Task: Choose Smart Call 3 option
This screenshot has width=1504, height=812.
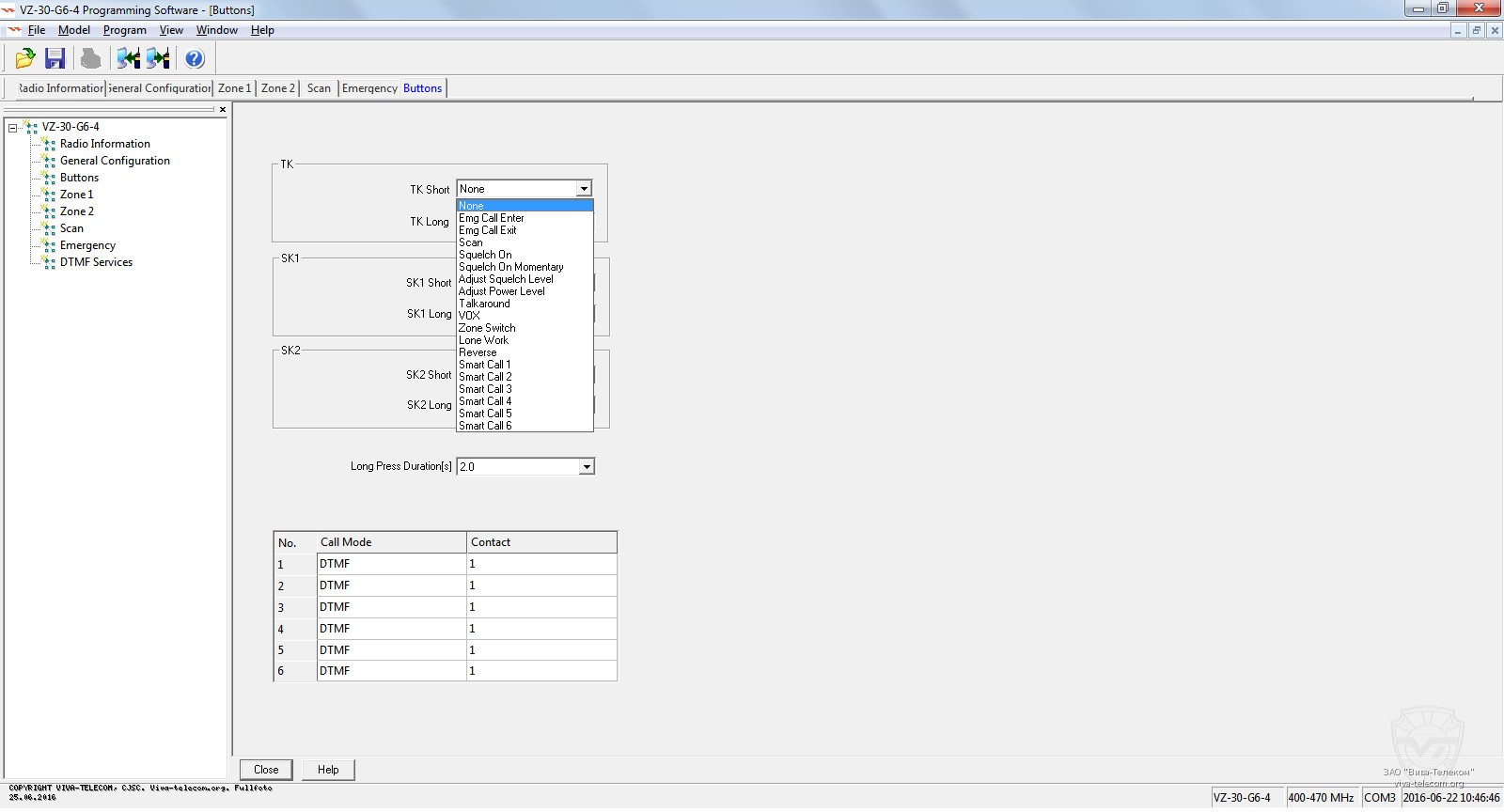Action: click(x=525, y=389)
